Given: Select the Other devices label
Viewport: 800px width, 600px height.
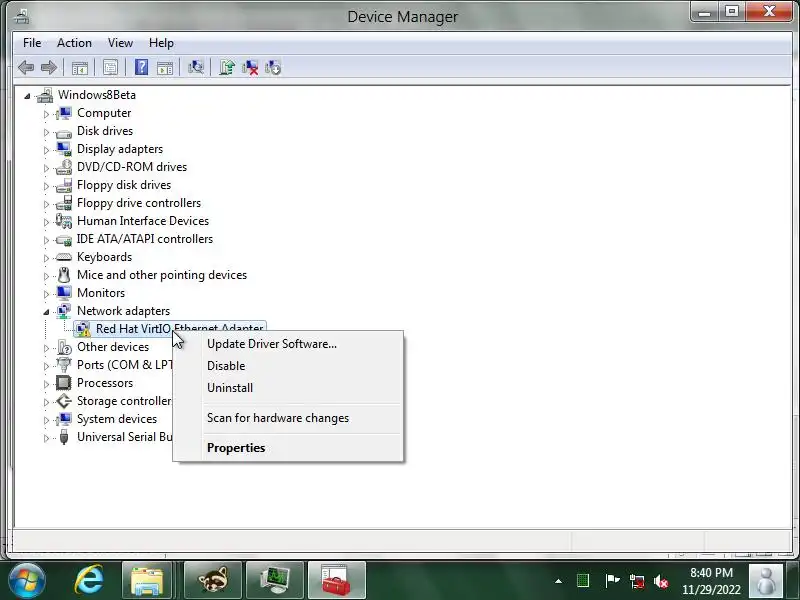Looking at the screenshot, I should [113, 347].
